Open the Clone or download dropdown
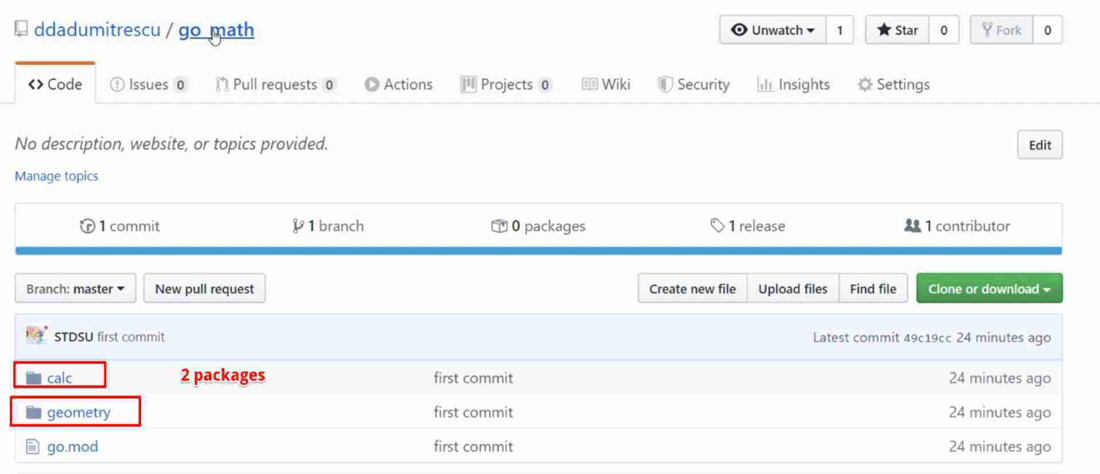This screenshot has height=474, width=1100. pos(989,289)
